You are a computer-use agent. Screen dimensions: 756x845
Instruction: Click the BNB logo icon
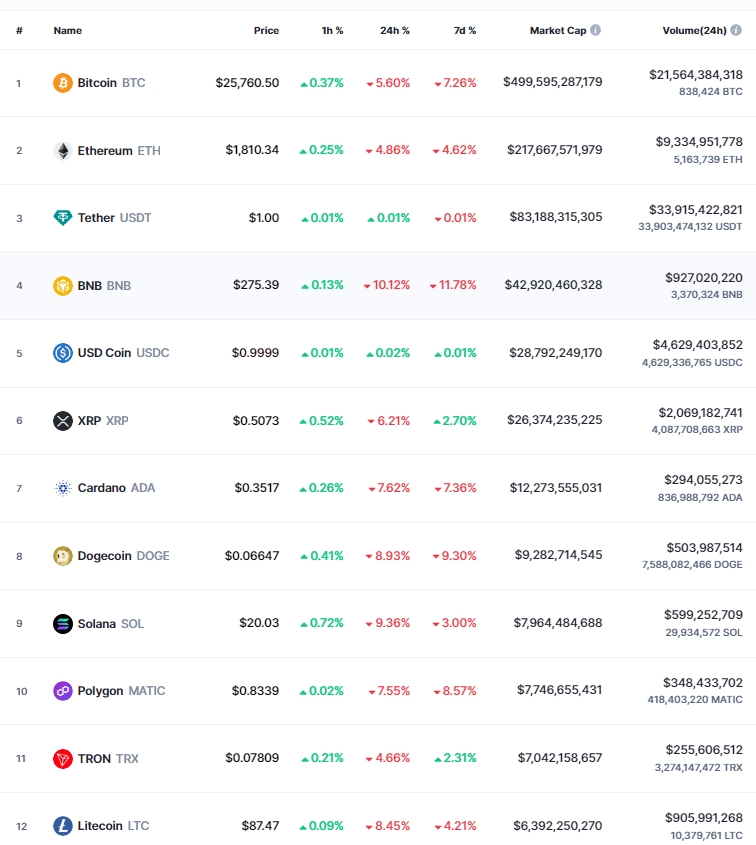pyautogui.click(x=63, y=286)
